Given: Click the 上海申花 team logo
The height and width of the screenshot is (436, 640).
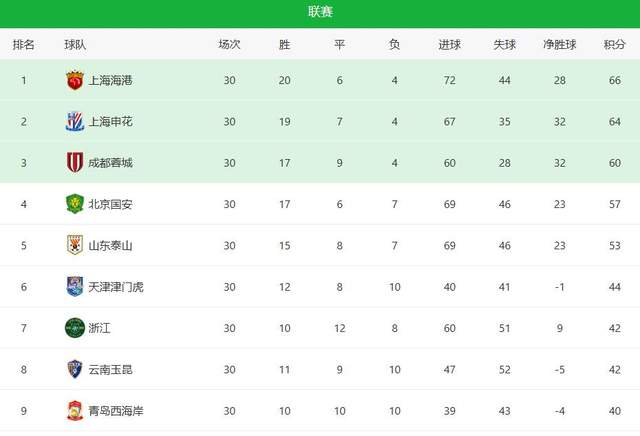Looking at the screenshot, I should (75, 122).
